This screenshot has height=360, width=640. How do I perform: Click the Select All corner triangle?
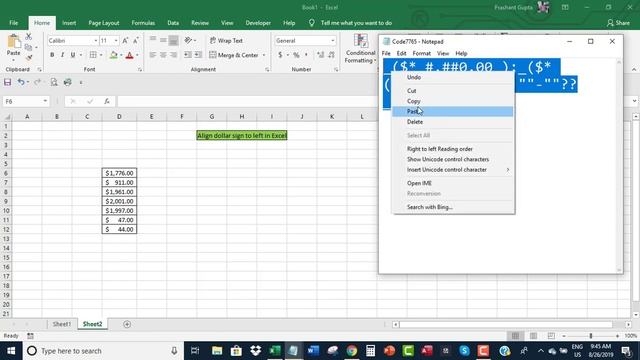(x=7, y=117)
